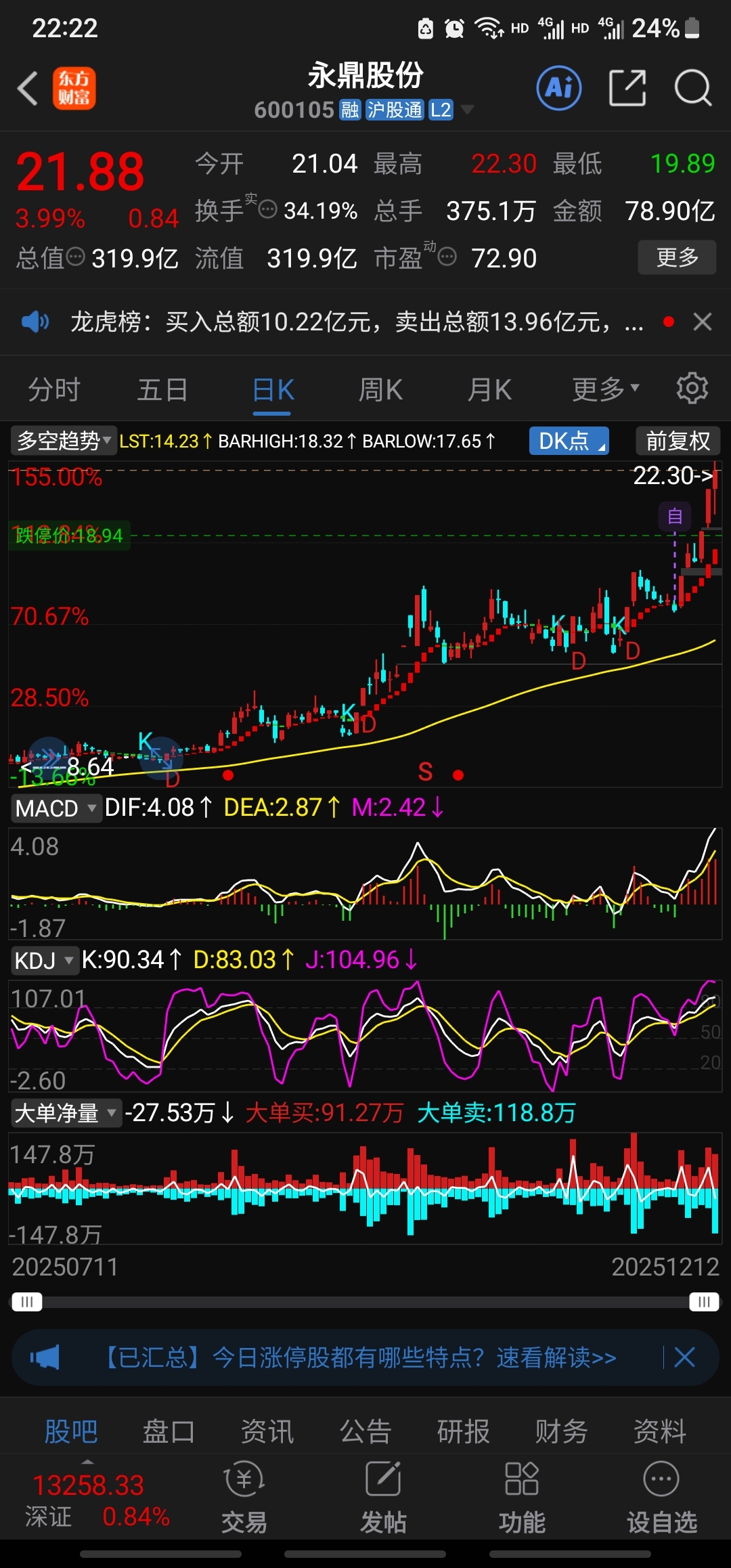Go back with the left arrow icon
This screenshot has width=731, height=1568.
tap(28, 89)
